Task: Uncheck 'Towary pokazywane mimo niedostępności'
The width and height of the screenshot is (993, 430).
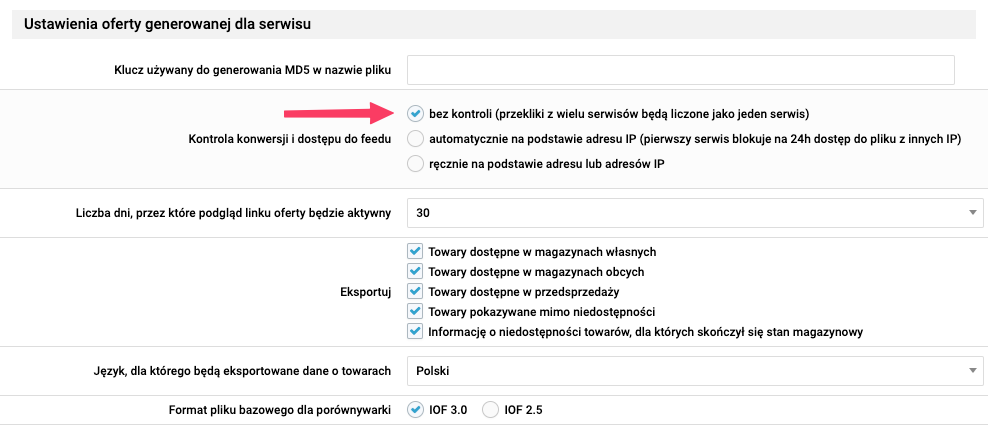Action: click(415, 312)
